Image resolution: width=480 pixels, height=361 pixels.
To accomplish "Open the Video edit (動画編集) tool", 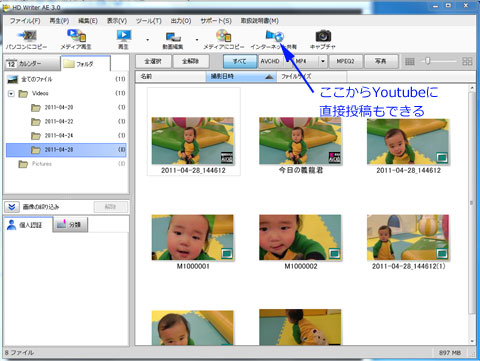I will 173,40.
